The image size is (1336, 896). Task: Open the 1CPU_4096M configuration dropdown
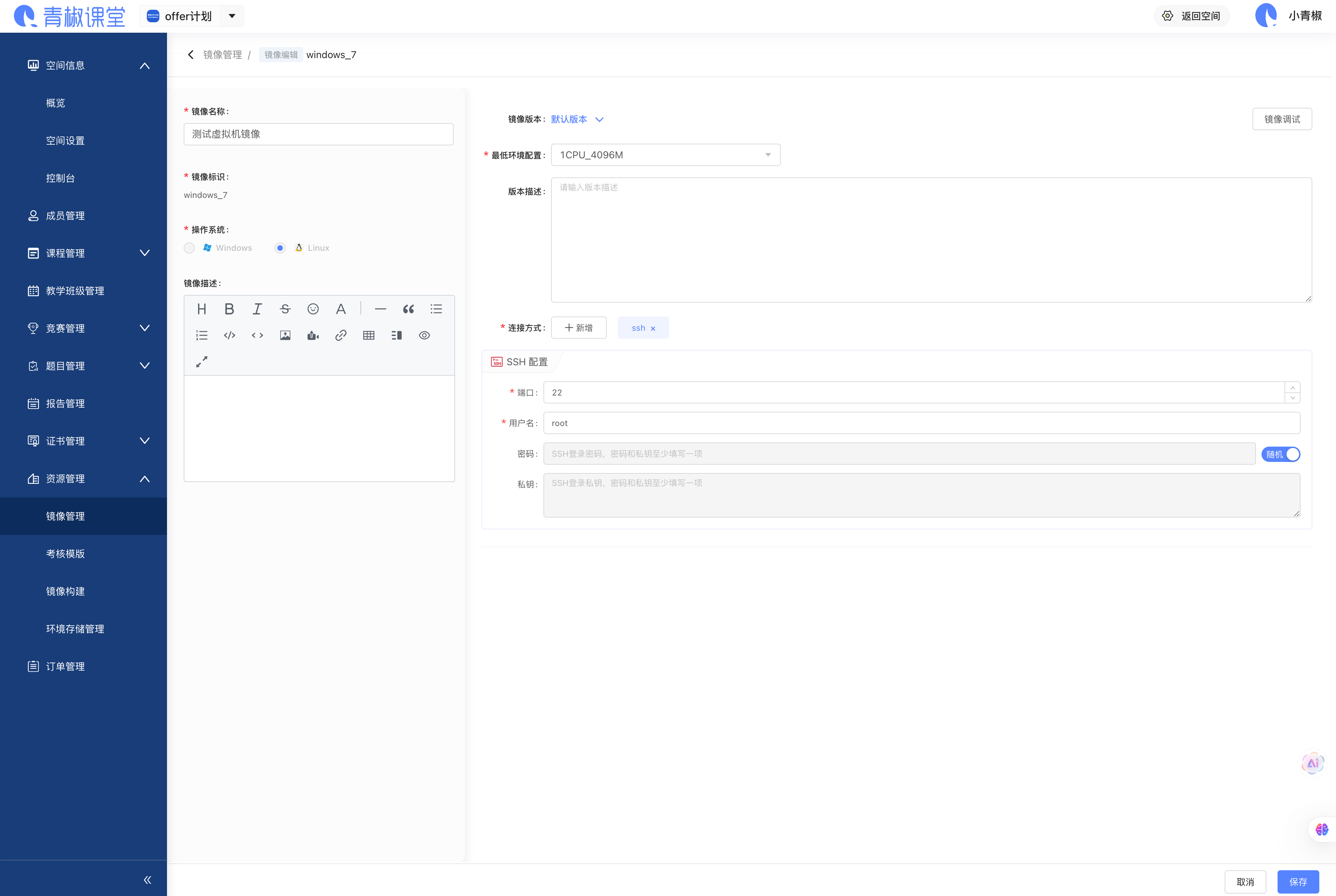[x=665, y=155]
